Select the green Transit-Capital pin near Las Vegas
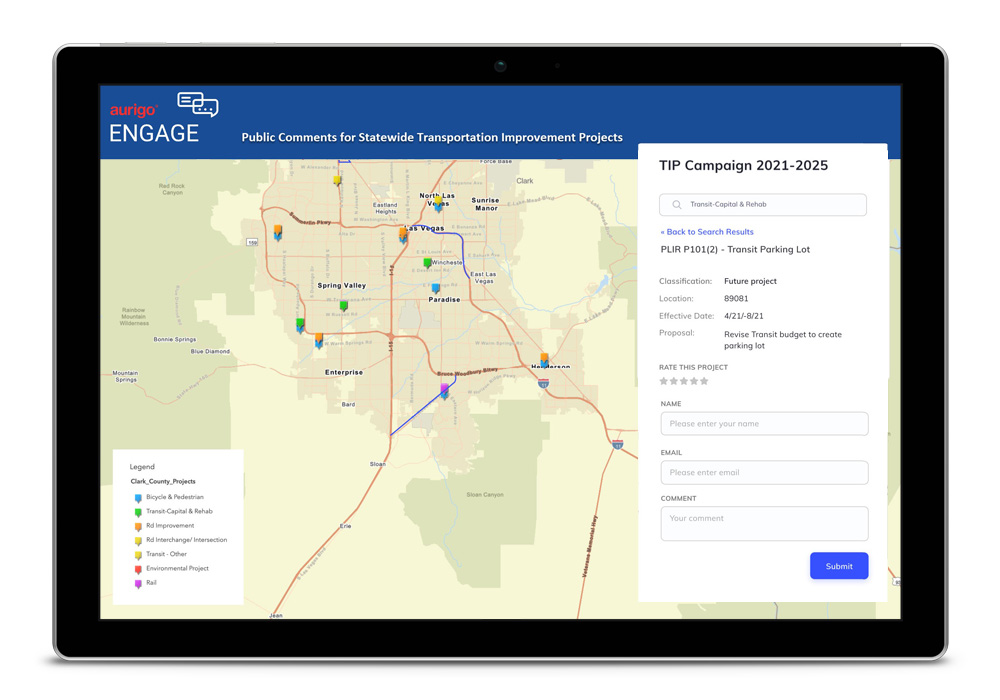The height and width of the screenshot is (700, 1000). point(426,262)
